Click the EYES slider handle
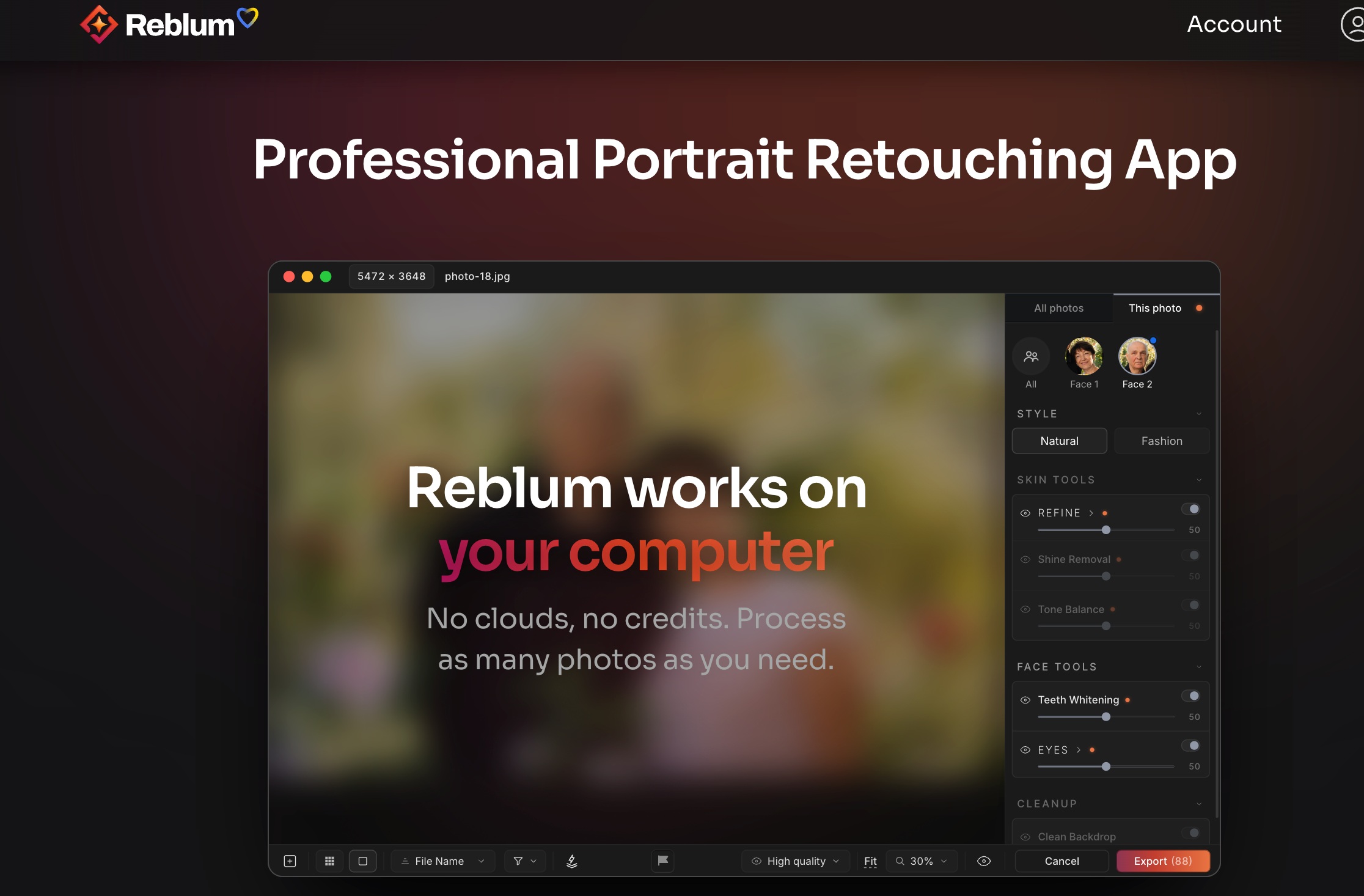Viewport: 1364px width, 896px height. 1106,766
